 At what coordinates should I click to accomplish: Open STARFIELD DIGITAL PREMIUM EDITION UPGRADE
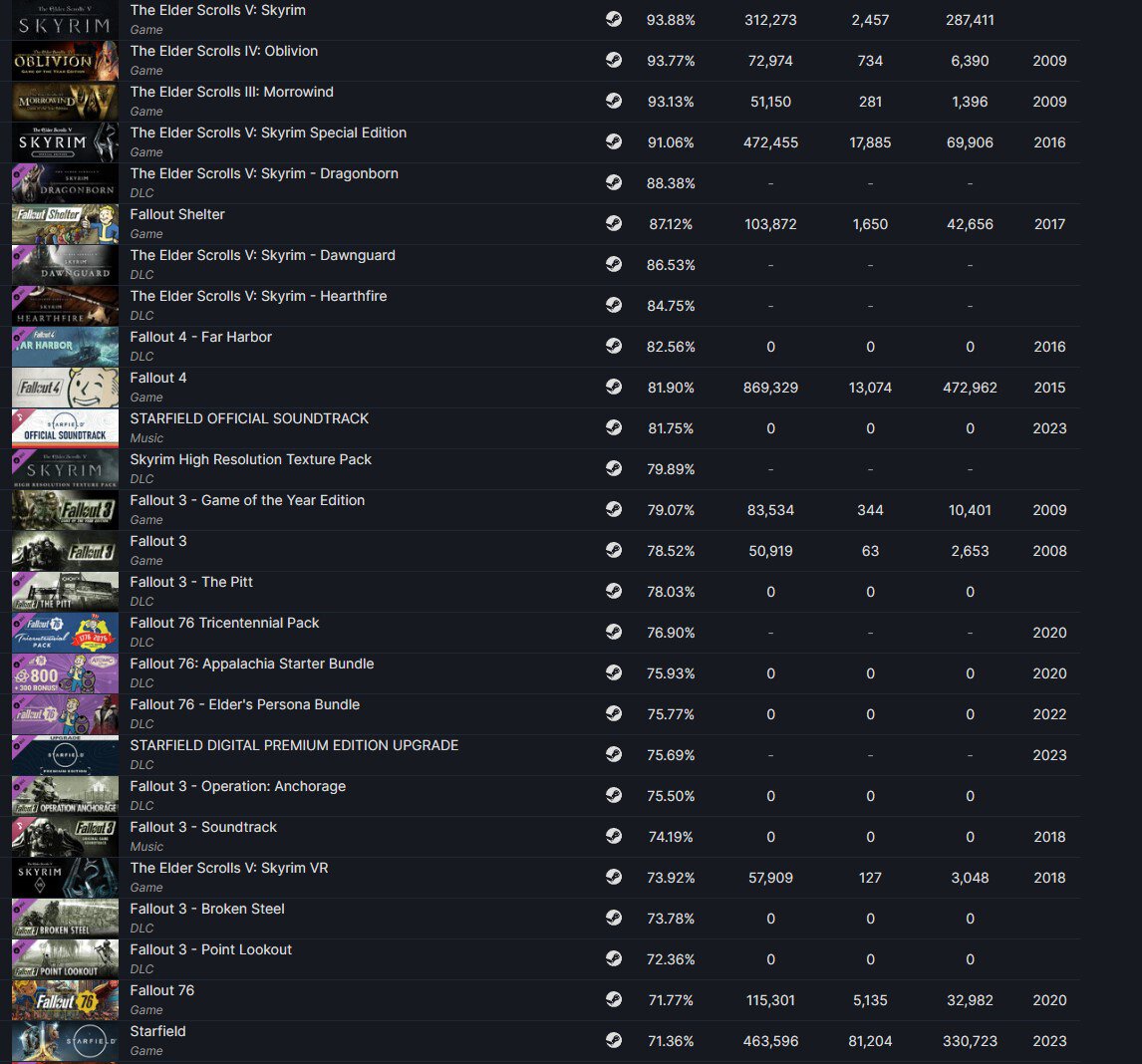tap(294, 745)
